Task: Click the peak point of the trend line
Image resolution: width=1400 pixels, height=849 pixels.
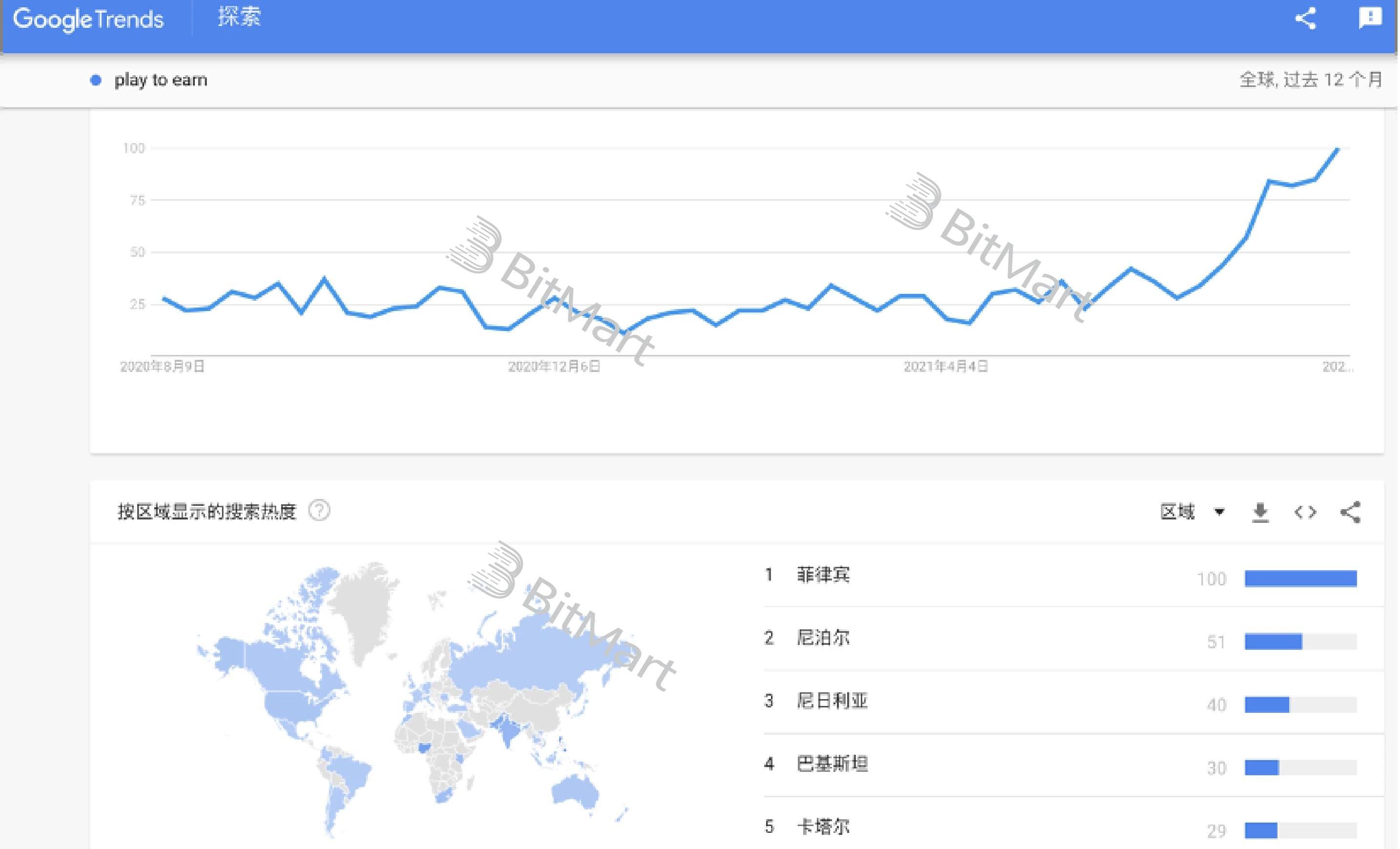Action: tap(1338, 149)
